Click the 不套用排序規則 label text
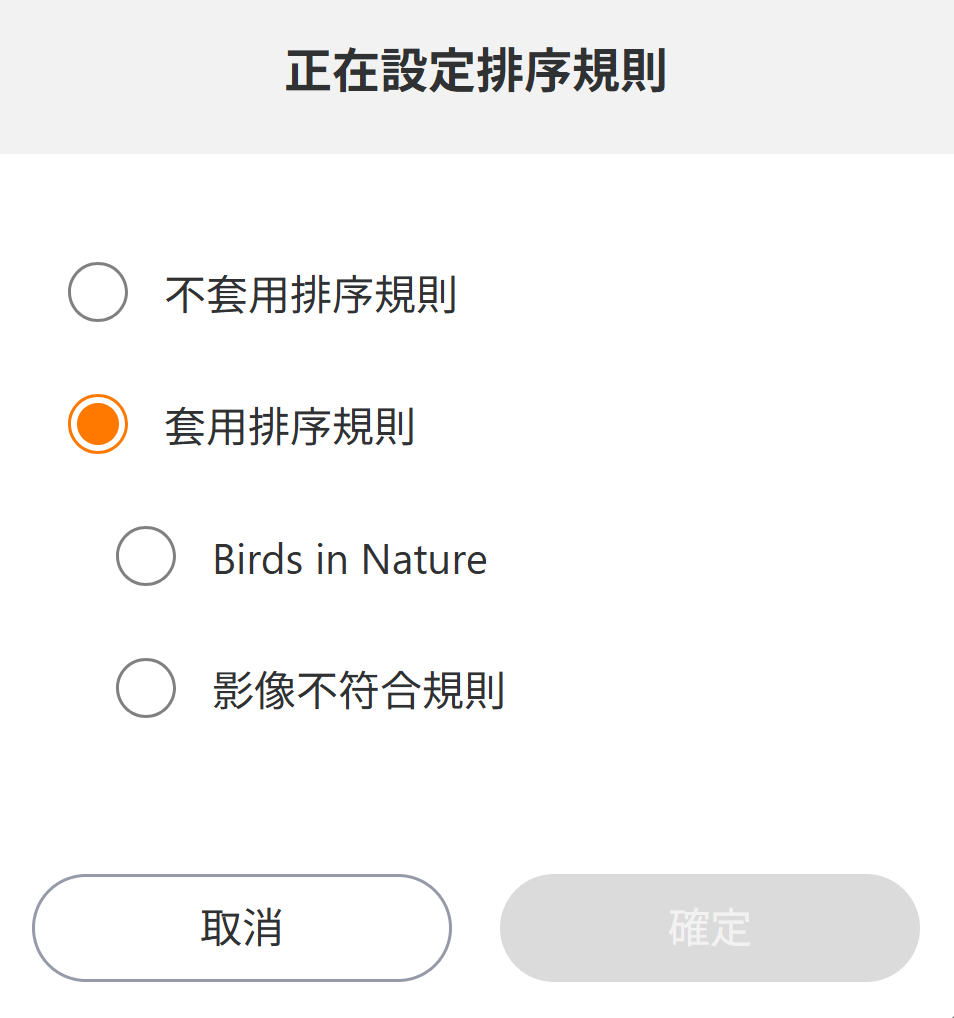Viewport: 954px width, 1018px height. (310, 295)
